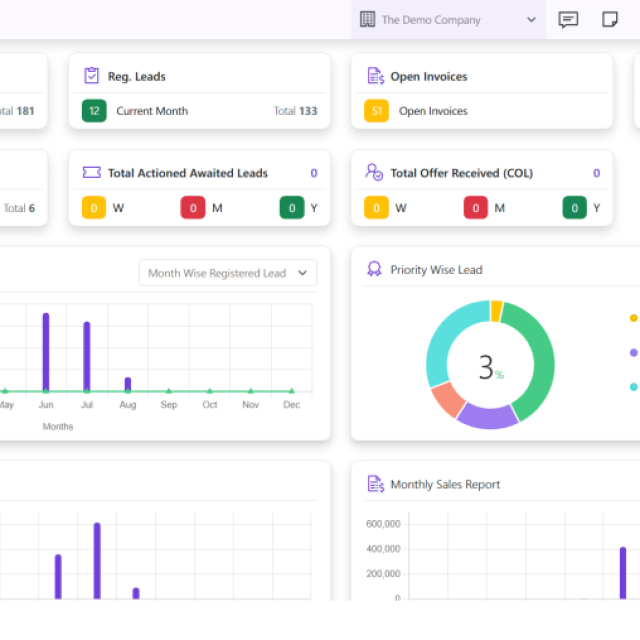Toggle the cyan legend dot in Priority chart

[633, 387]
